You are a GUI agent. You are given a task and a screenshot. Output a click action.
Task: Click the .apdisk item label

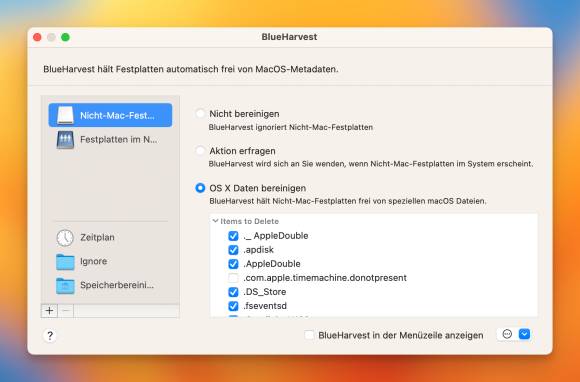(x=258, y=250)
